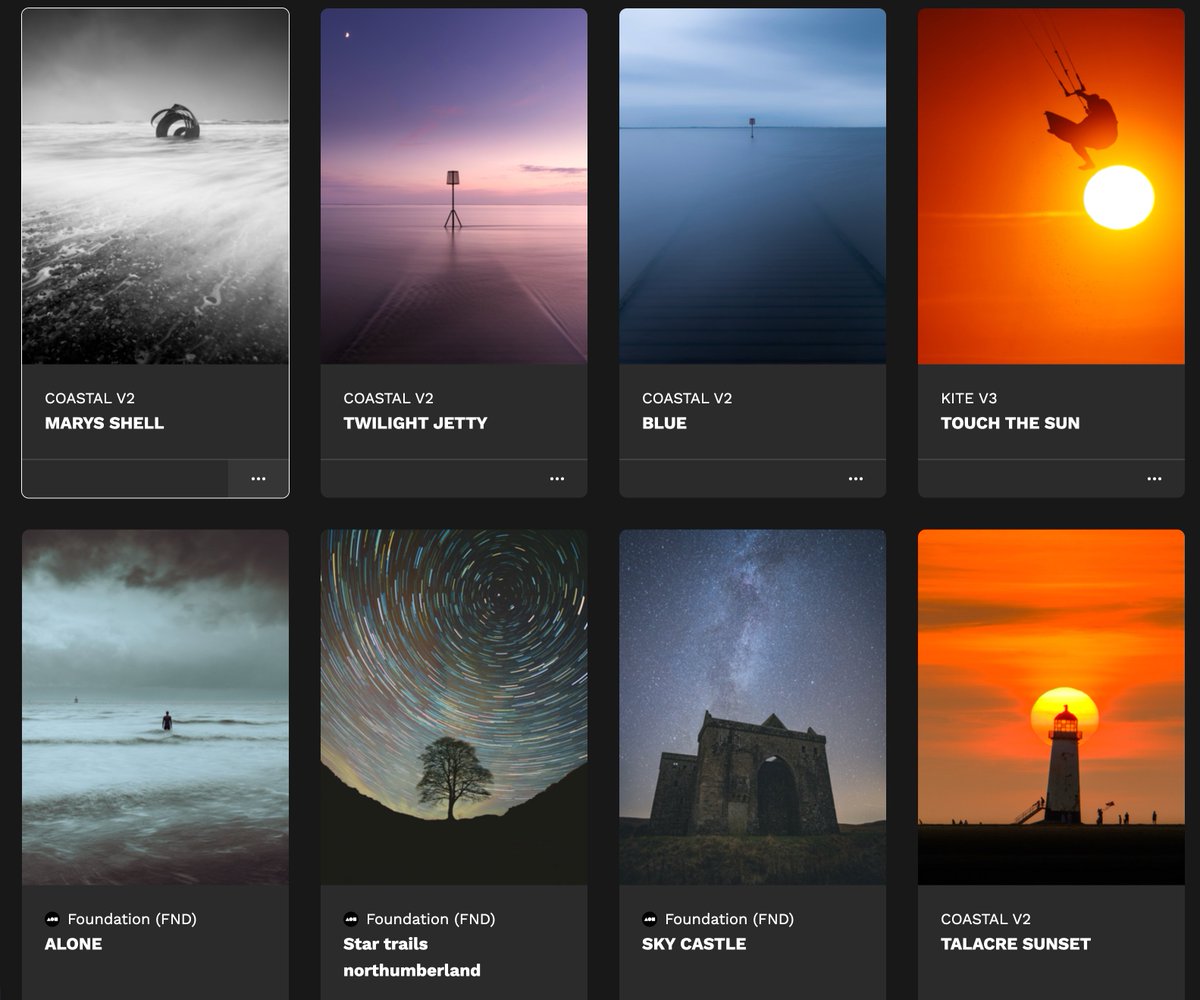Click the KITE V3 collection label

pos(969,398)
